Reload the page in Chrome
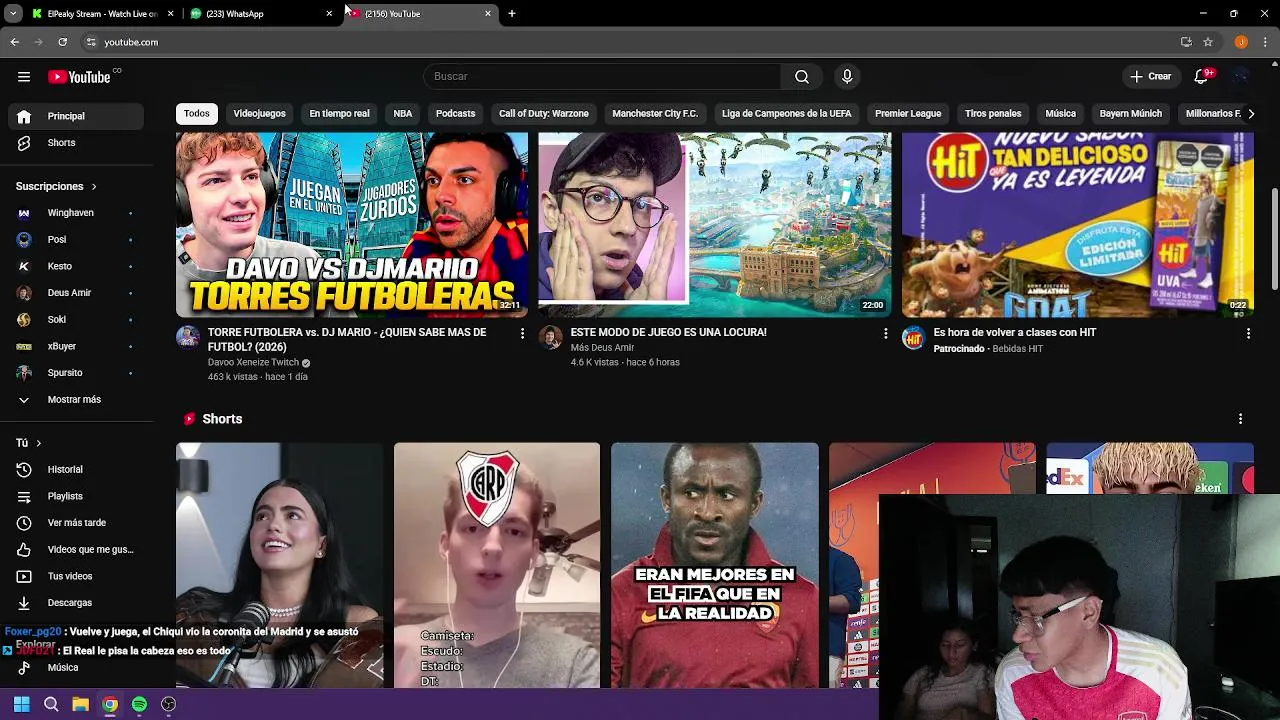The image size is (1280, 720). coord(62,42)
